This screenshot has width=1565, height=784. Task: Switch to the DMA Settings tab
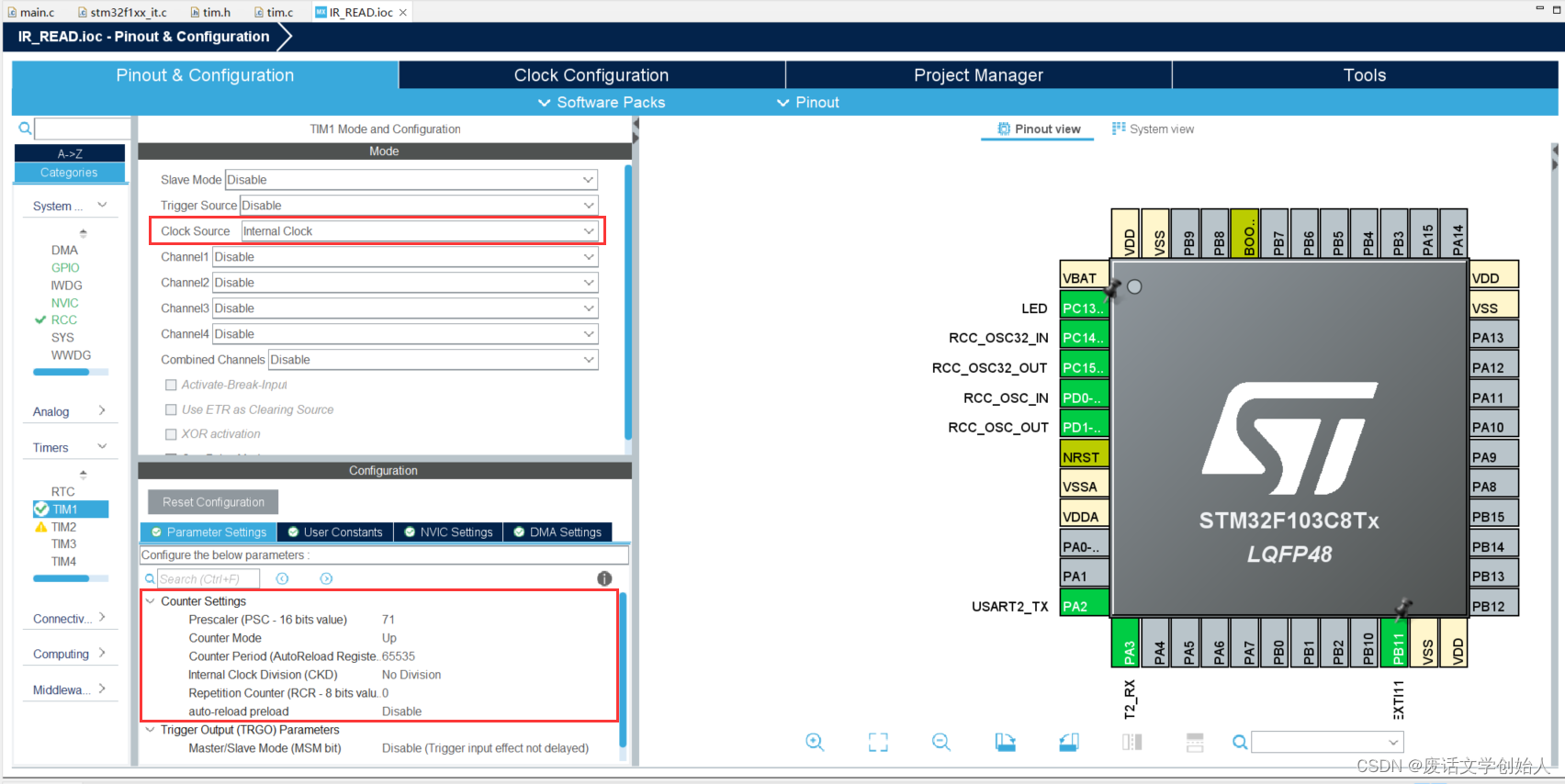(557, 532)
